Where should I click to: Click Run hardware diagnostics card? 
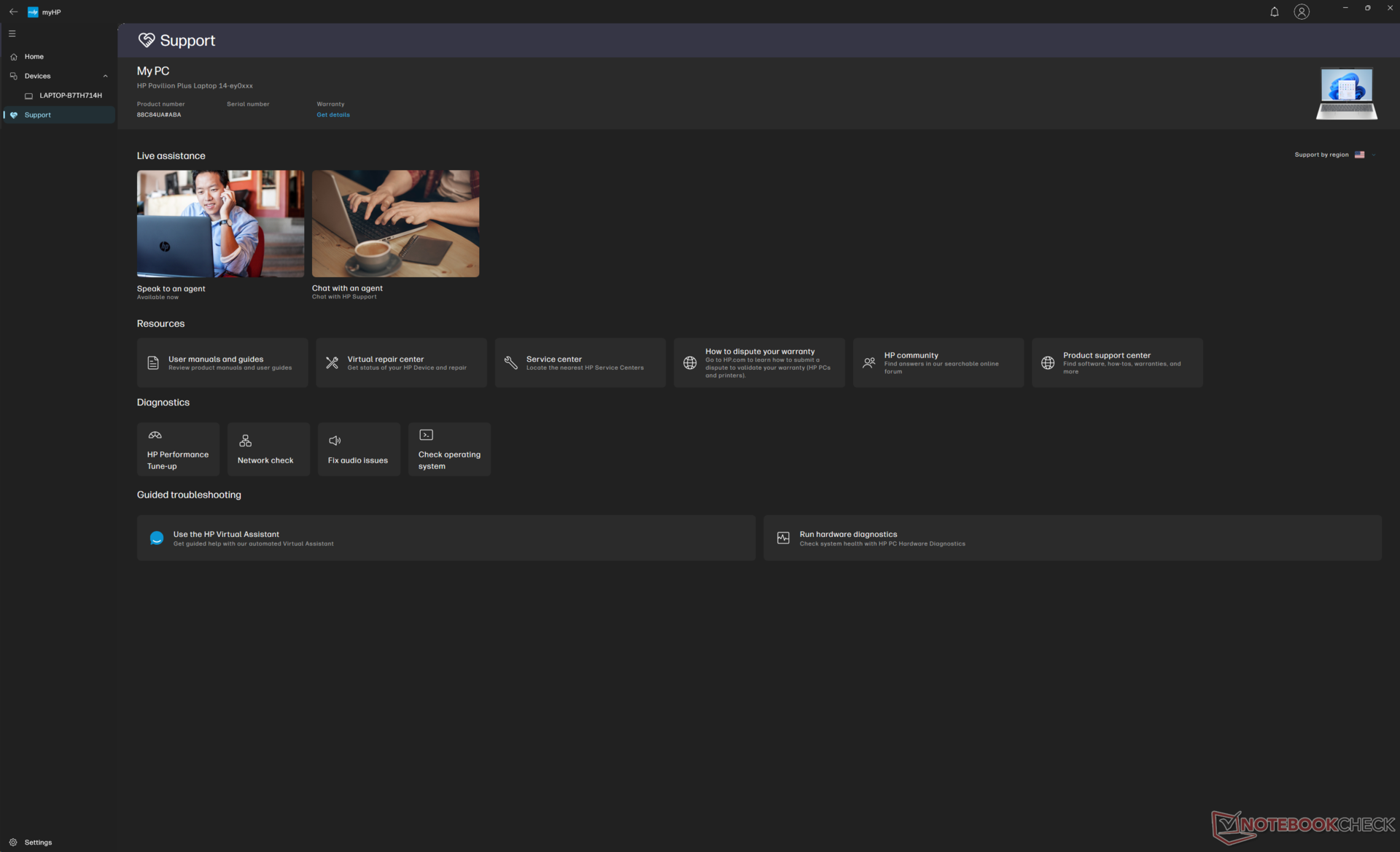point(1072,538)
